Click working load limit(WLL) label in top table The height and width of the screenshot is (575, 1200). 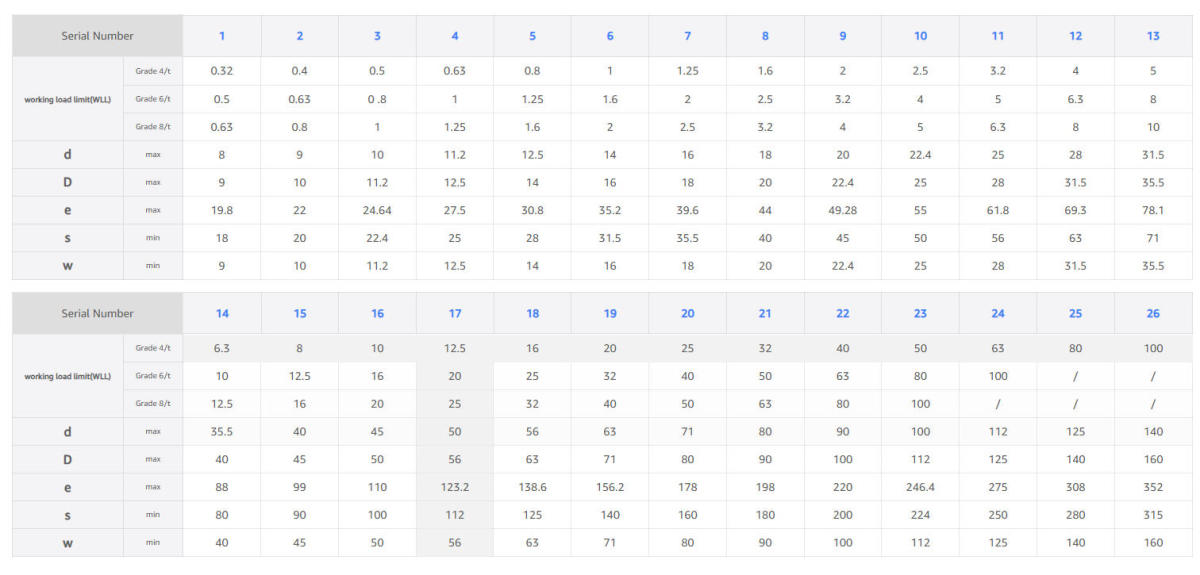(x=68, y=99)
